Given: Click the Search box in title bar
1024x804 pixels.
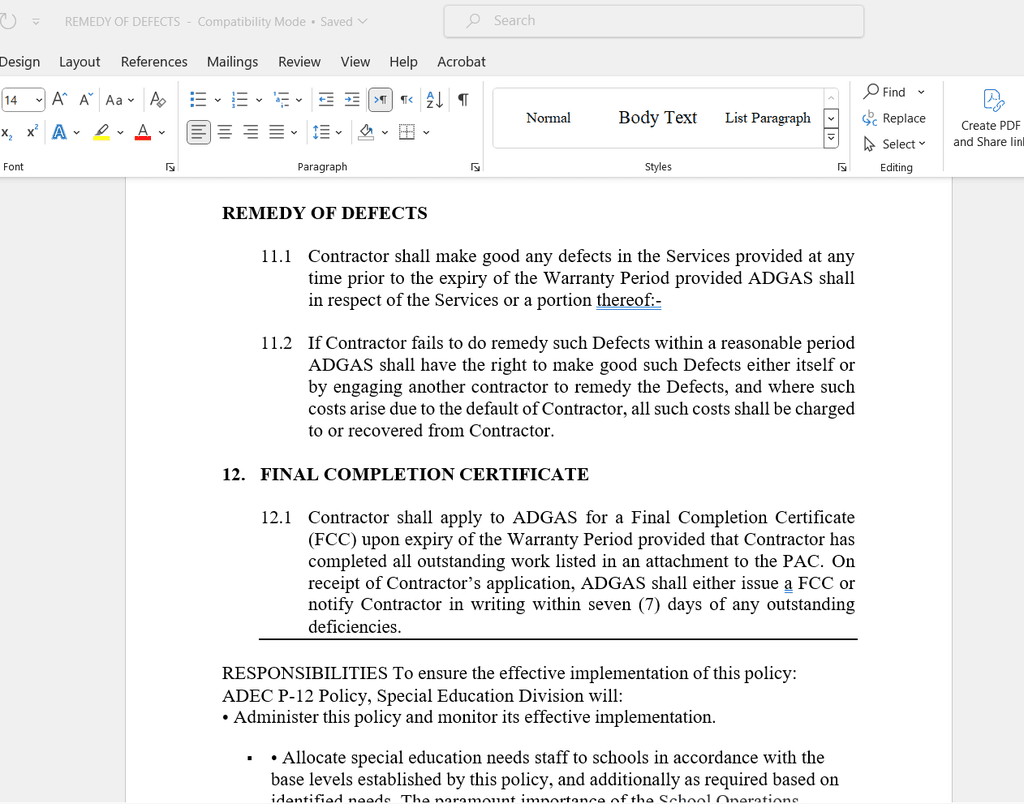Looking at the screenshot, I should 654,21.
